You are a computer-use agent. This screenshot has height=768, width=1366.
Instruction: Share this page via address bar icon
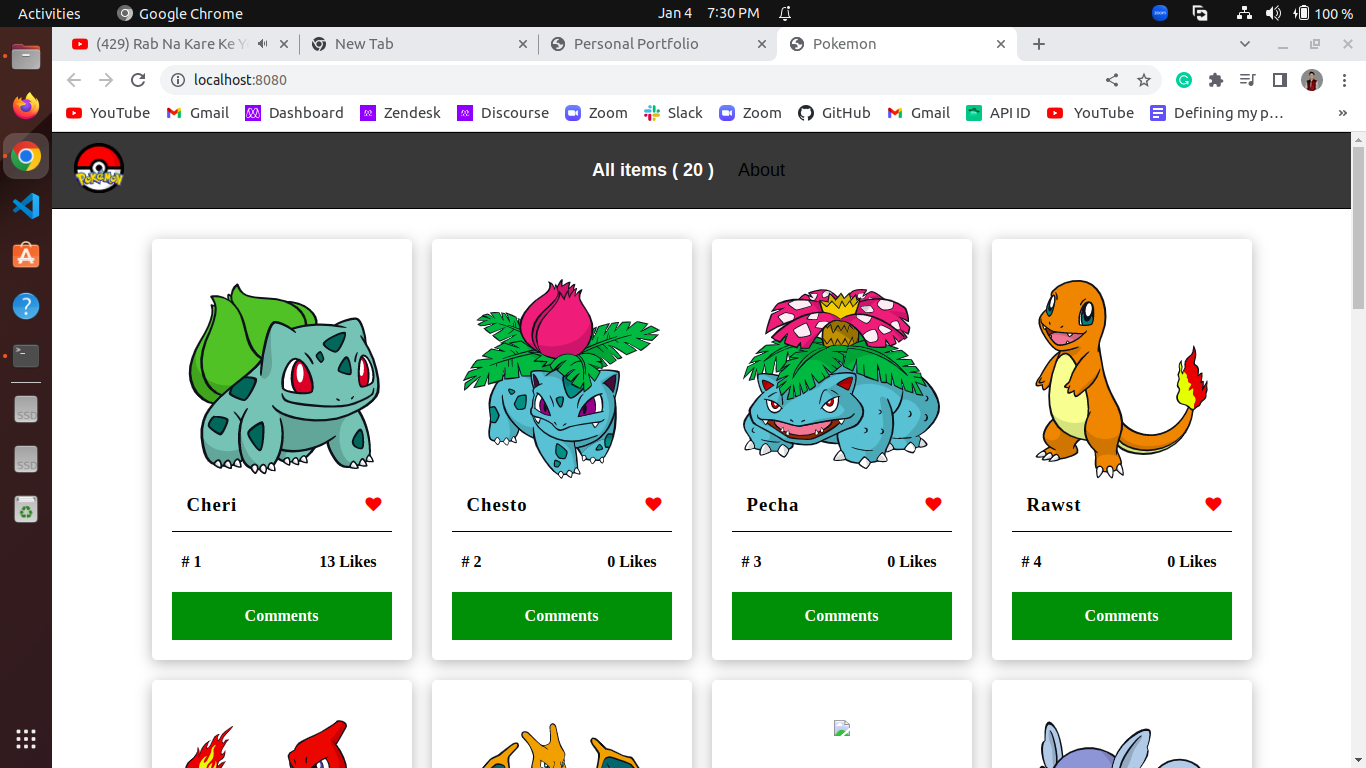click(x=1112, y=80)
